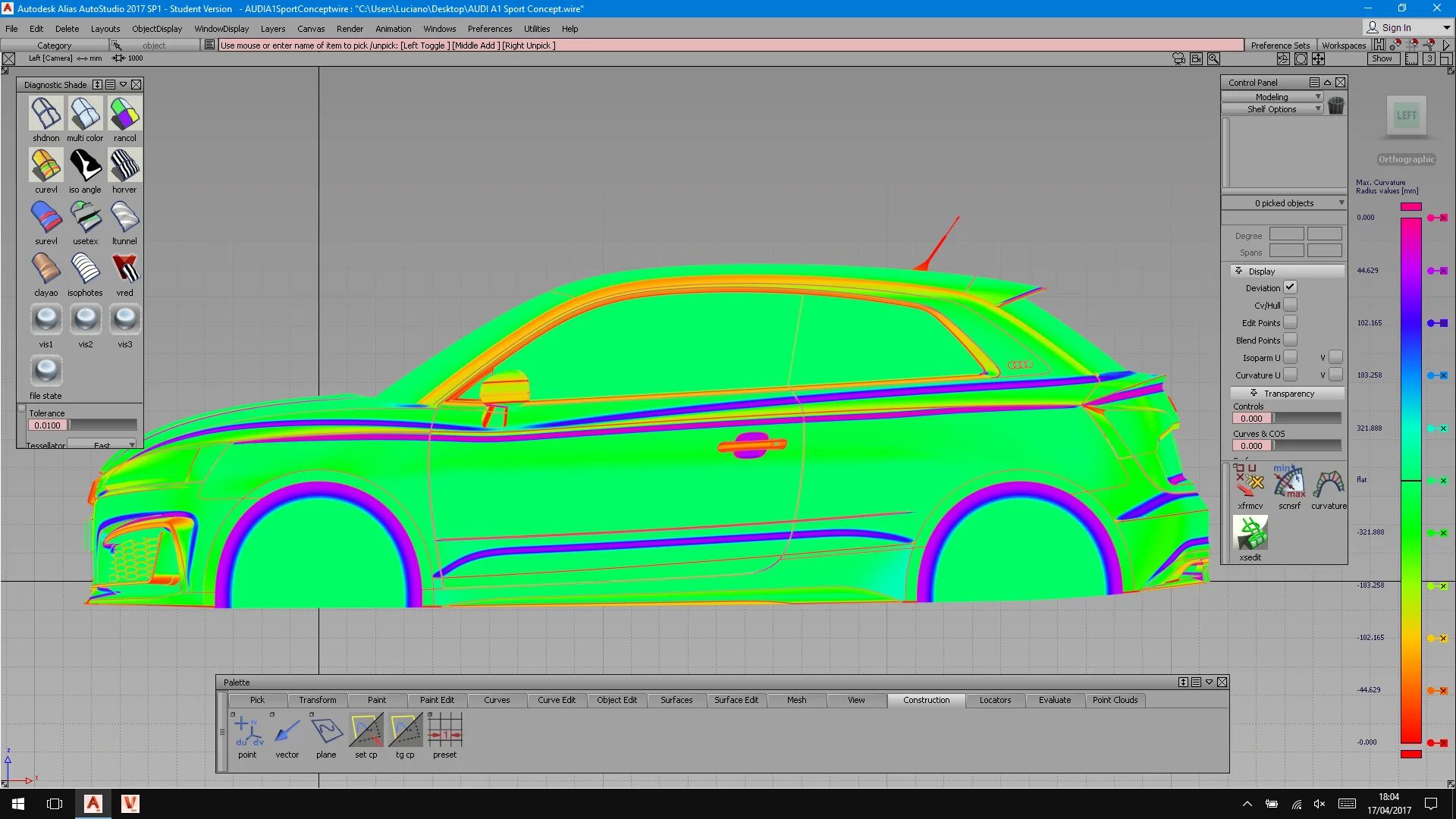Screen dimensions: 1456x819
Task: Open the picked objects dropdown
Action: pos(1284,202)
